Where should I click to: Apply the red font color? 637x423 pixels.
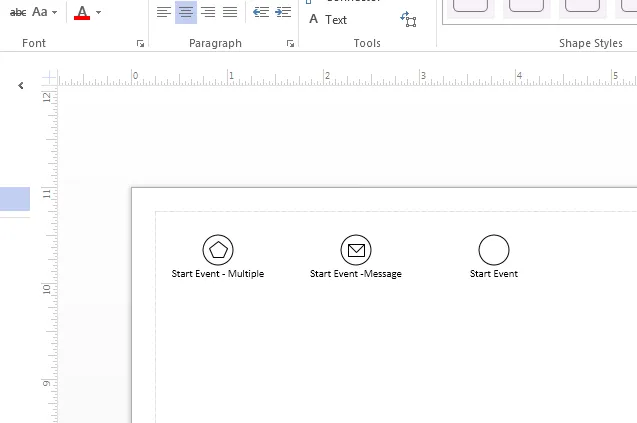pyautogui.click(x=82, y=13)
